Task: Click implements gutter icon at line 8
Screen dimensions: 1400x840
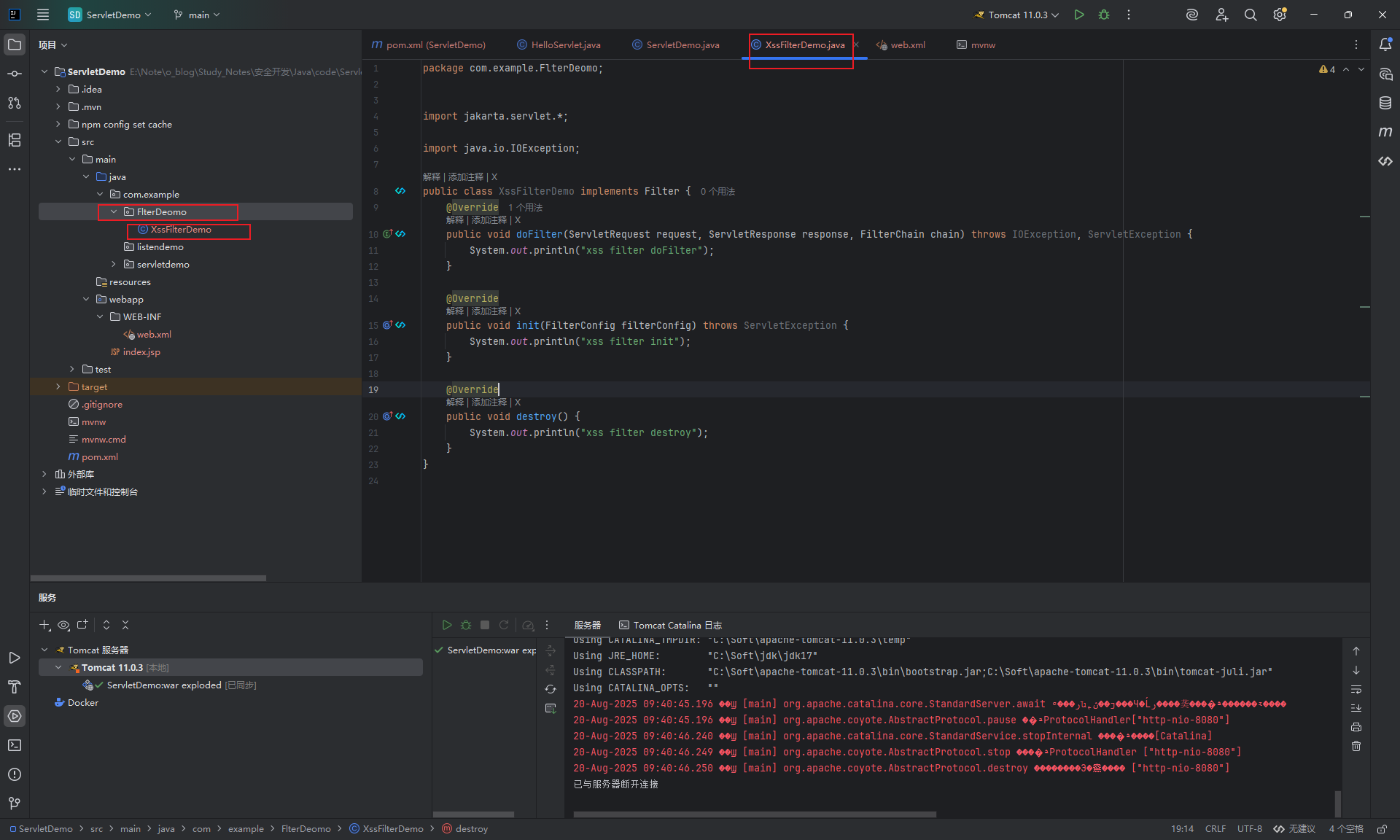Action: (x=400, y=191)
